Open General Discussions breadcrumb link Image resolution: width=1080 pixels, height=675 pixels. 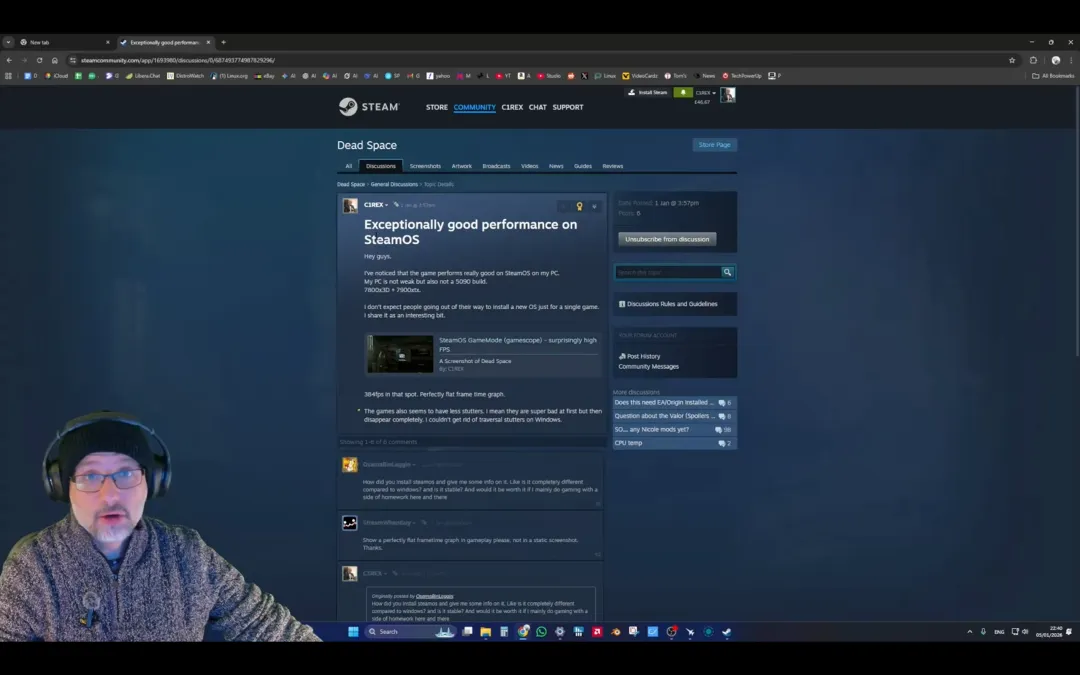click(394, 184)
